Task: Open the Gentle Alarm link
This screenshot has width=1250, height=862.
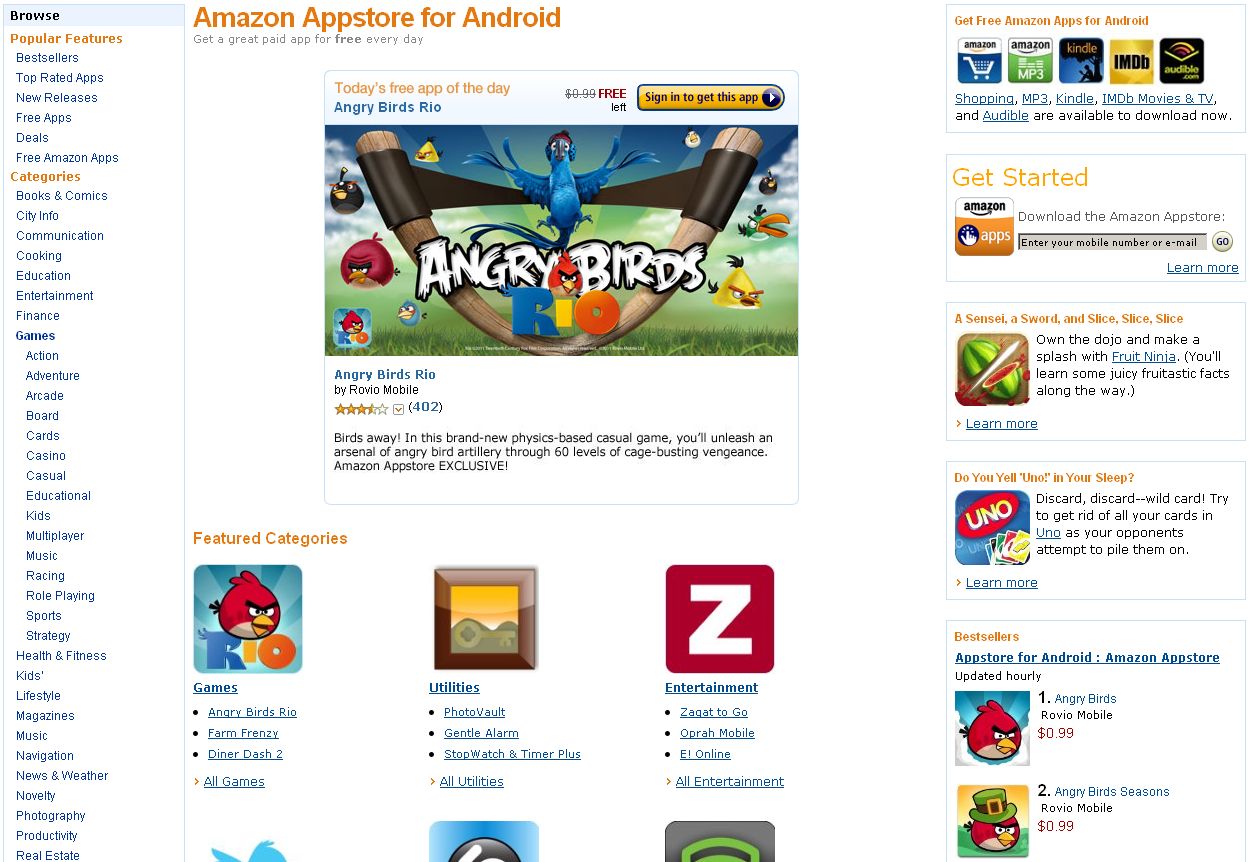Action: point(481,733)
